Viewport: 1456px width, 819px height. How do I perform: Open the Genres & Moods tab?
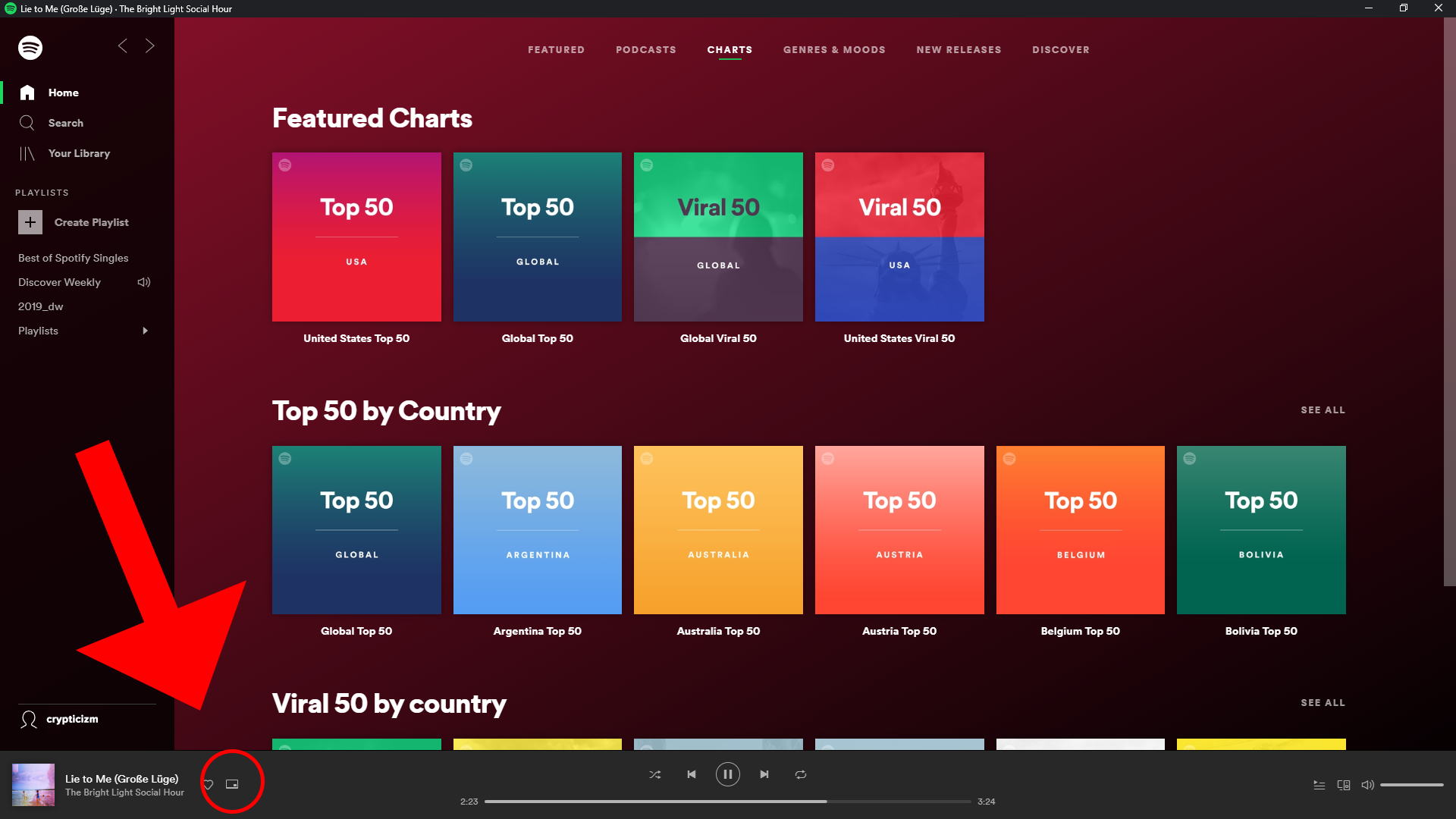(834, 49)
